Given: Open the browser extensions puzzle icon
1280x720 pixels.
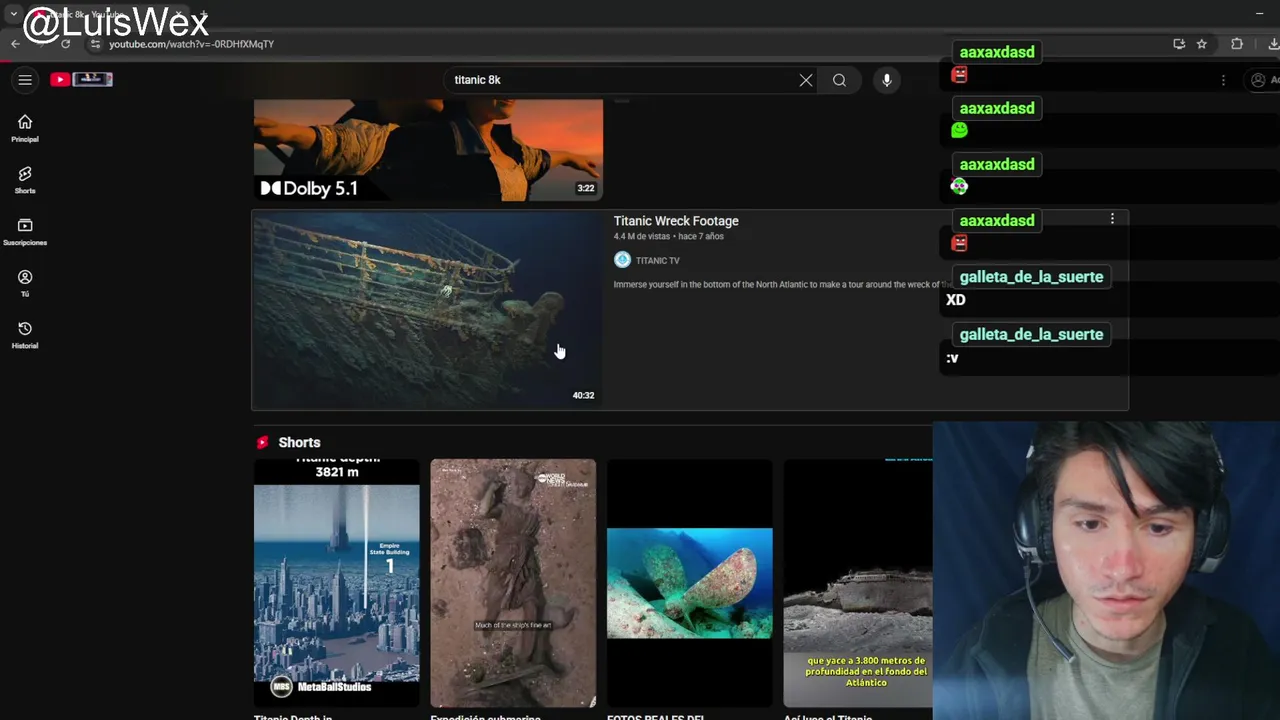Looking at the screenshot, I should tap(1237, 44).
